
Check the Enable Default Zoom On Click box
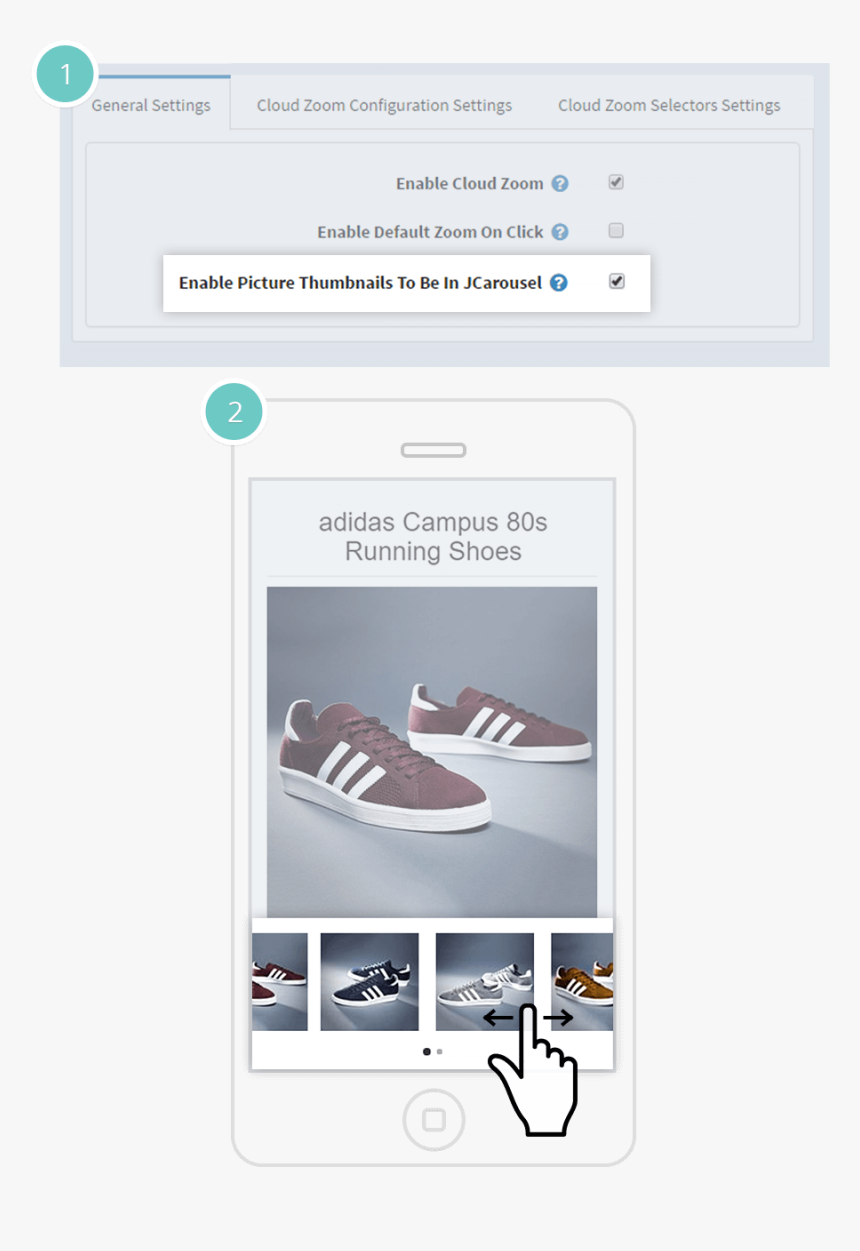coord(616,231)
